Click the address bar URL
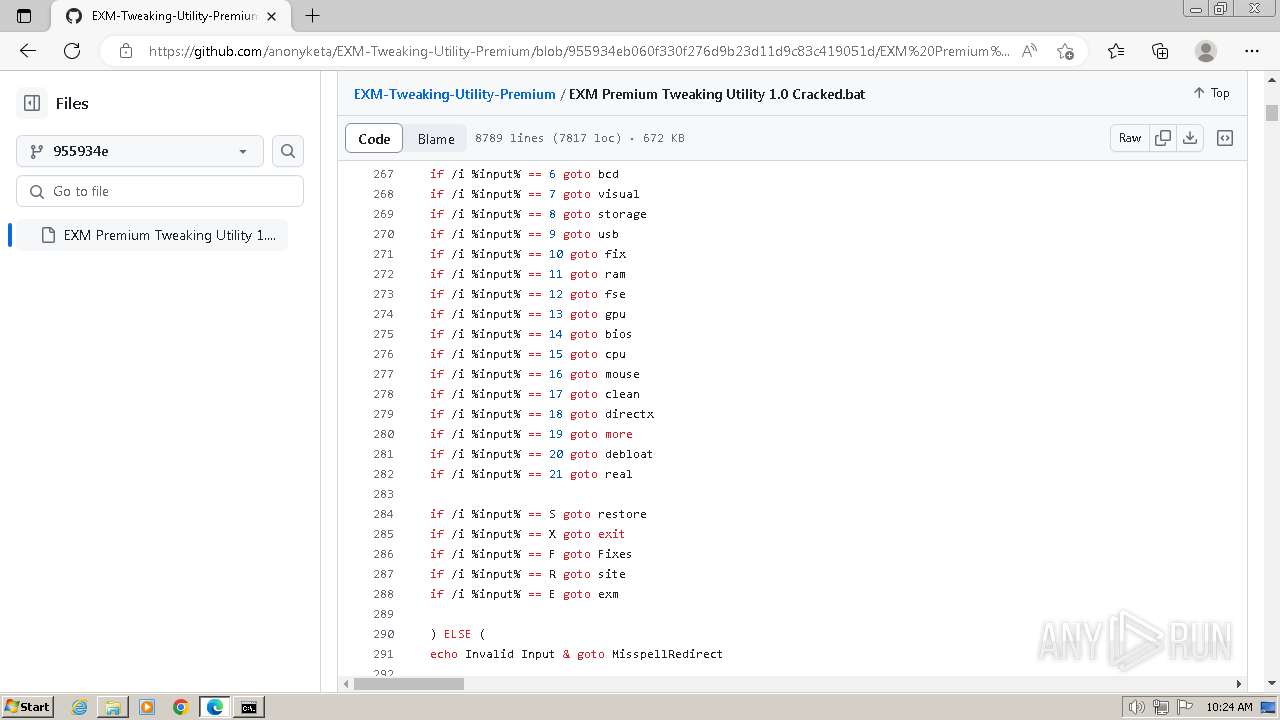The image size is (1280, 720). pos(579,51)
